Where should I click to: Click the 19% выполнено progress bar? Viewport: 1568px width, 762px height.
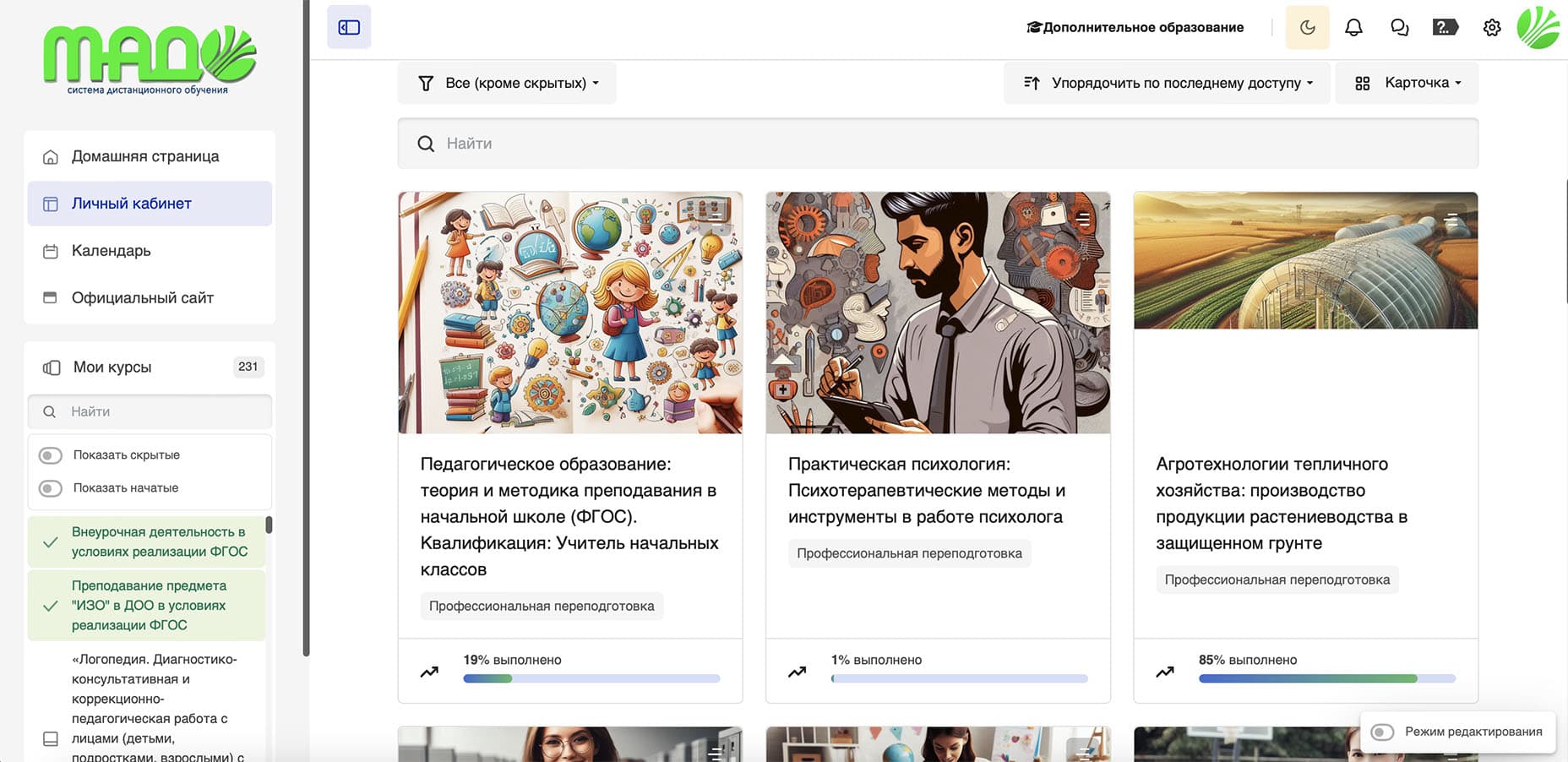click(x=591, y=678)
